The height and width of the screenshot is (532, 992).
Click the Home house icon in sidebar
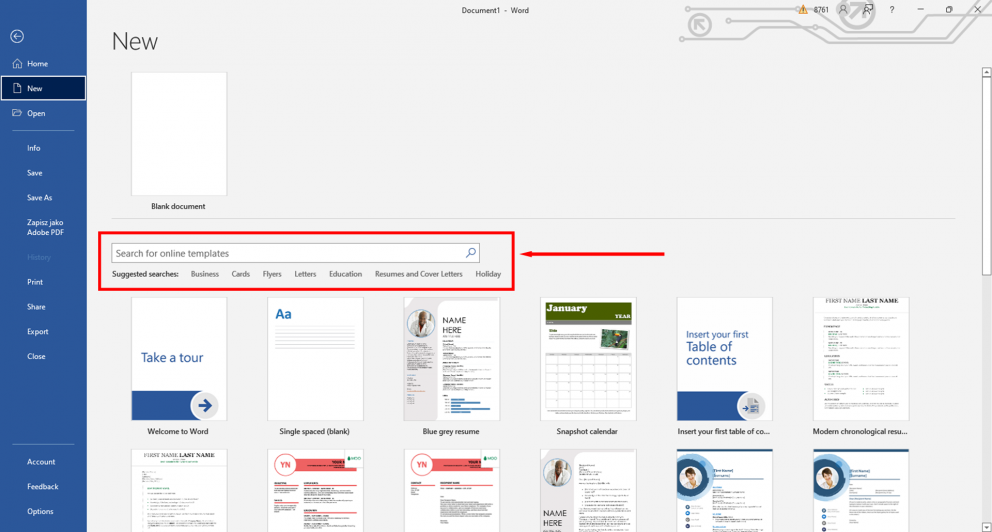pyautogui.click(x=17, y=63)
